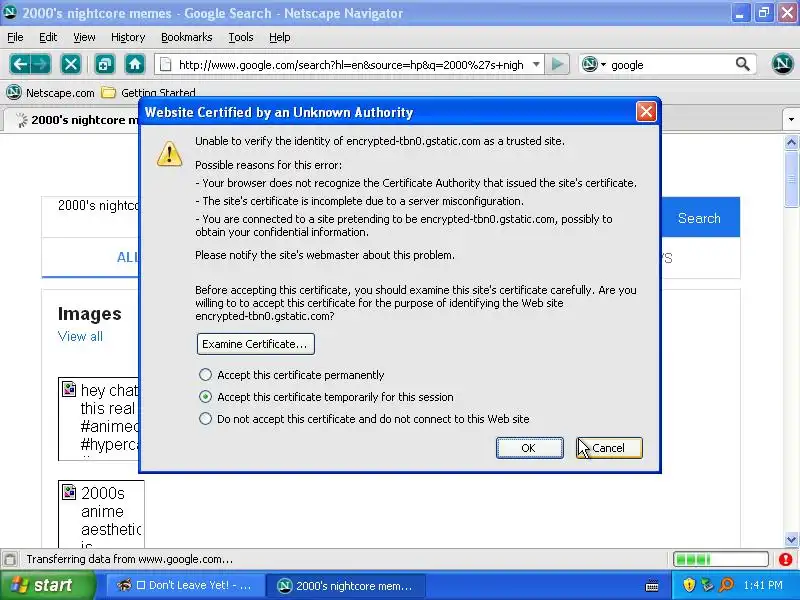The image size is (800, 600).
Task: Click the Netscape N throbber logo
Action: click(x=782, y=64)
